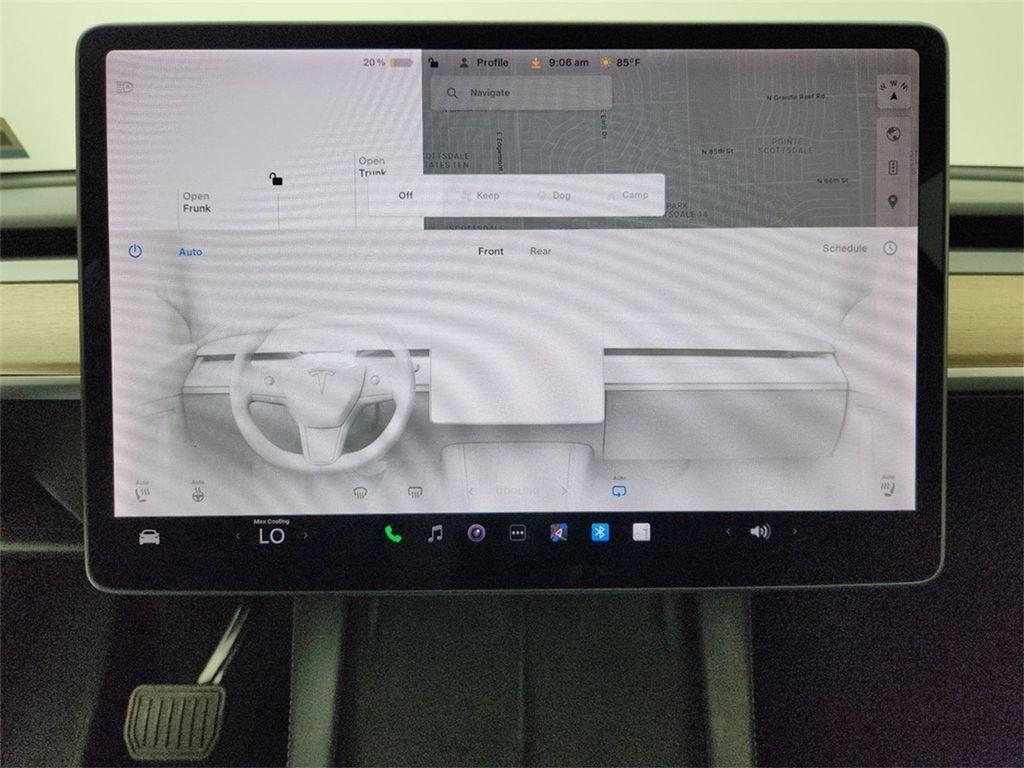Viewport: 1024px width, 768px height.
Task: Tap the Navigate search field
Action: (520, 92)
